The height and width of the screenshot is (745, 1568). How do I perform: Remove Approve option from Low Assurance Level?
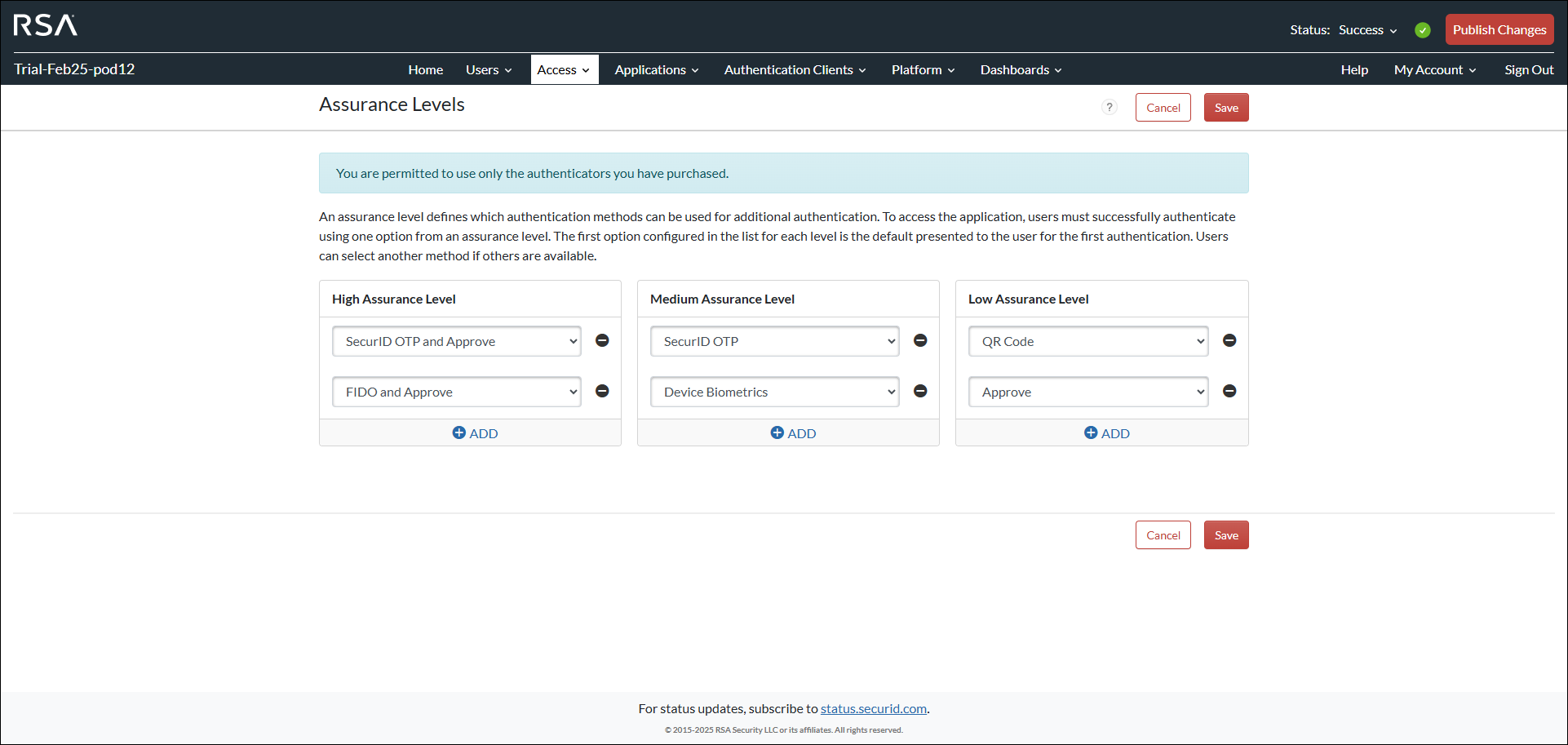(1229, 391)
